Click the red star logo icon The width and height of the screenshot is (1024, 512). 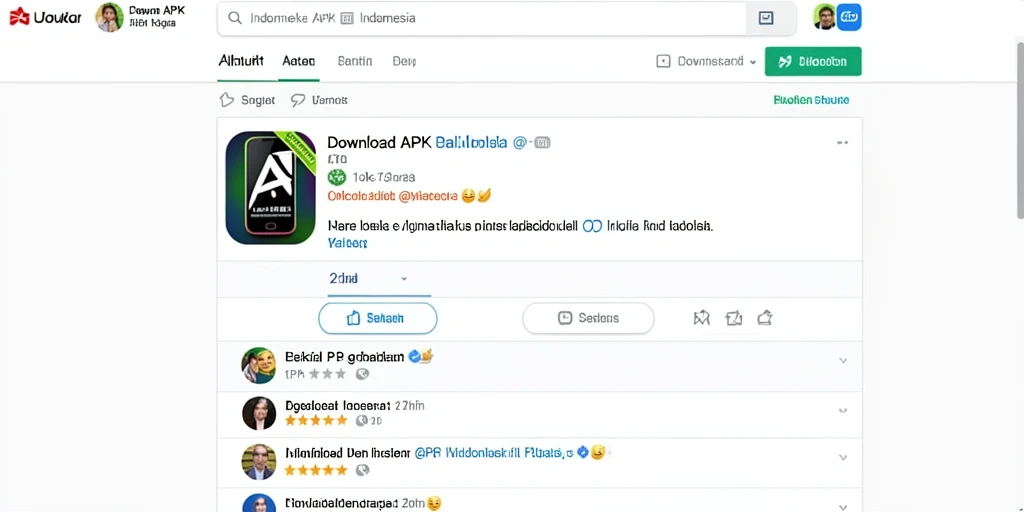point(19,17)
